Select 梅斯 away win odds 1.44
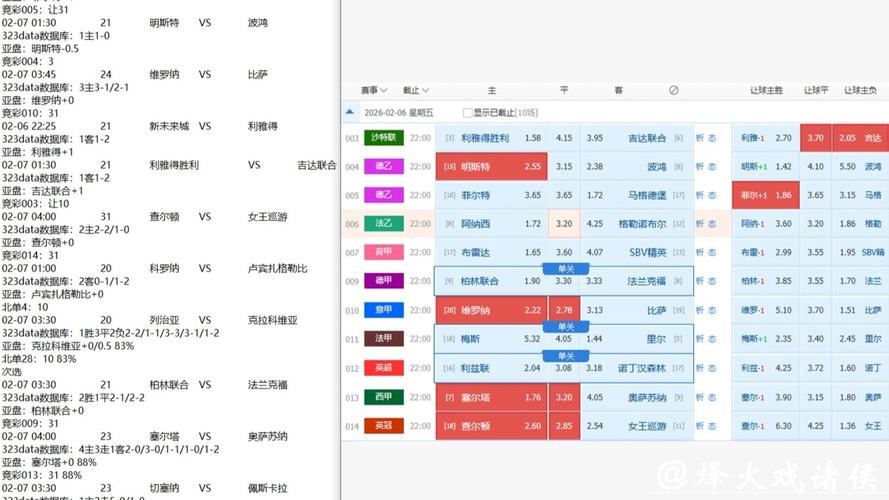The height and width of the screenshot is (500, 889). 595,339
